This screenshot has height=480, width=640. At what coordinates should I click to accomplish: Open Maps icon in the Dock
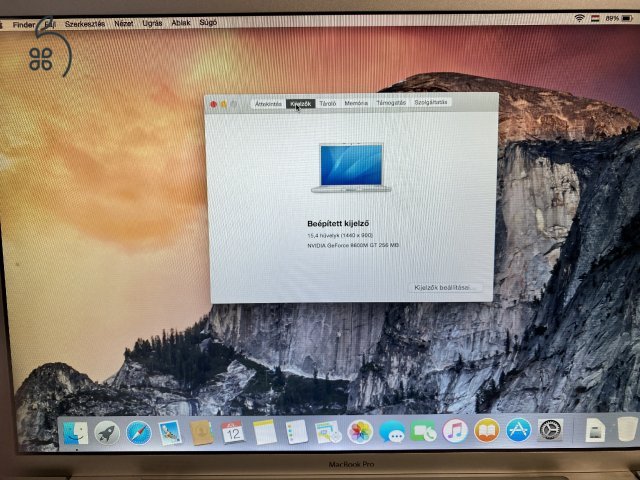pos(328,432)
